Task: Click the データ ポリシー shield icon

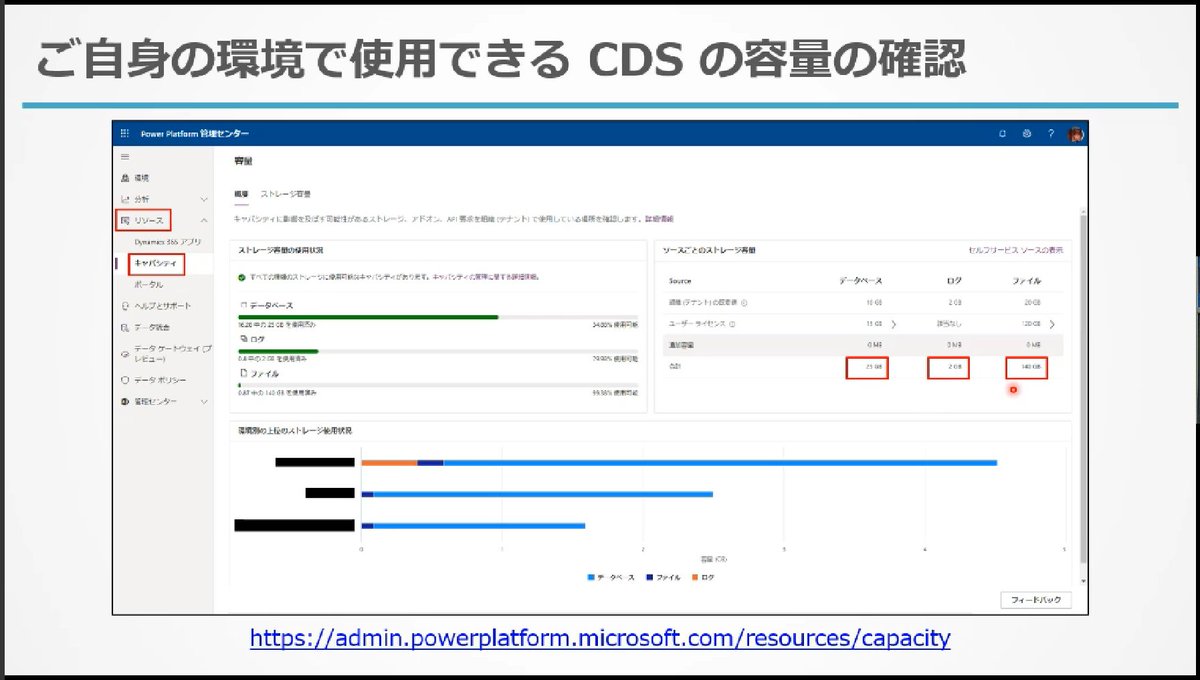Action: pyautogui.click(x=125, y=380)
